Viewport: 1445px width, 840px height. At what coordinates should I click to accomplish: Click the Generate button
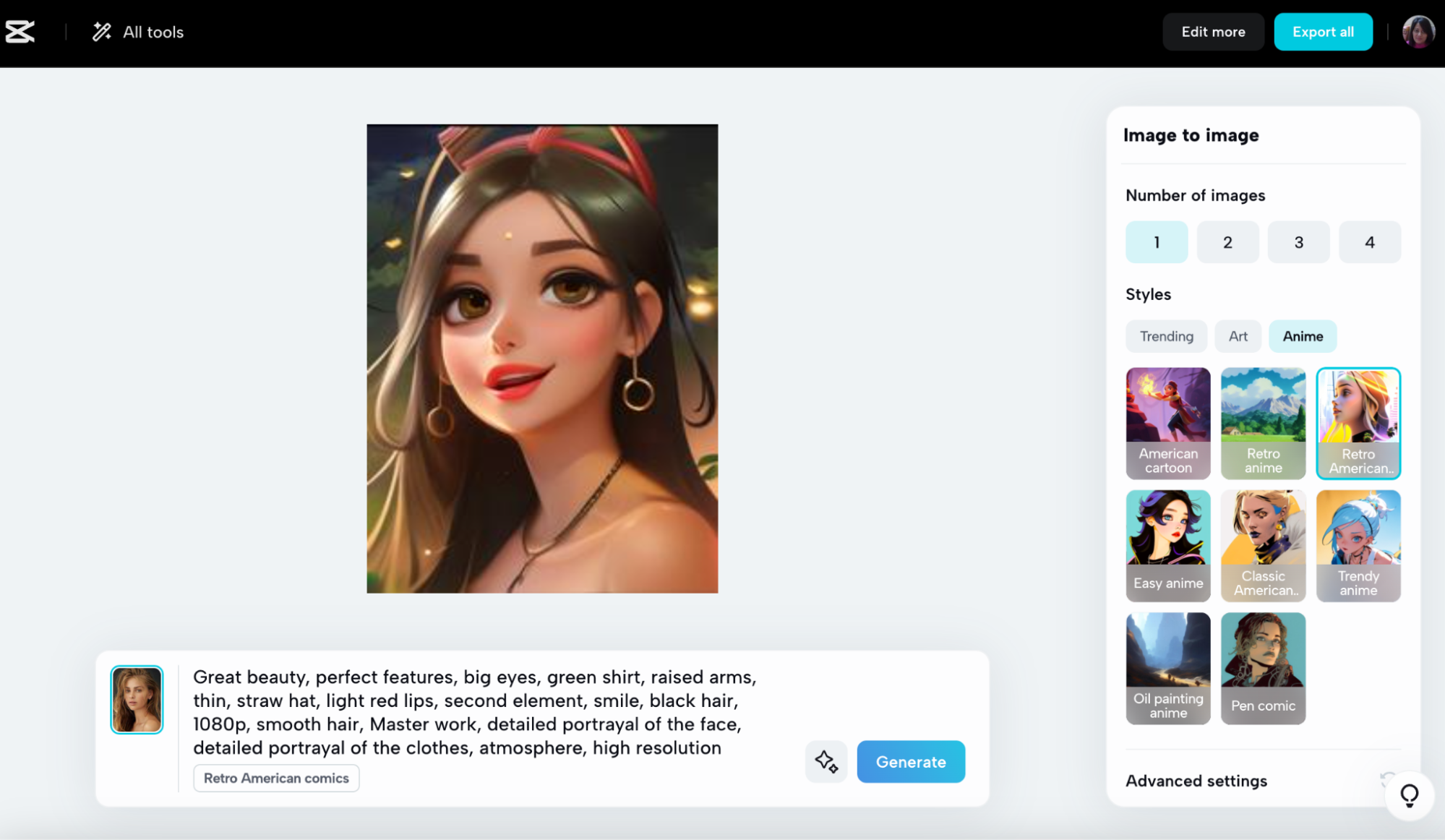coord(910,761)
